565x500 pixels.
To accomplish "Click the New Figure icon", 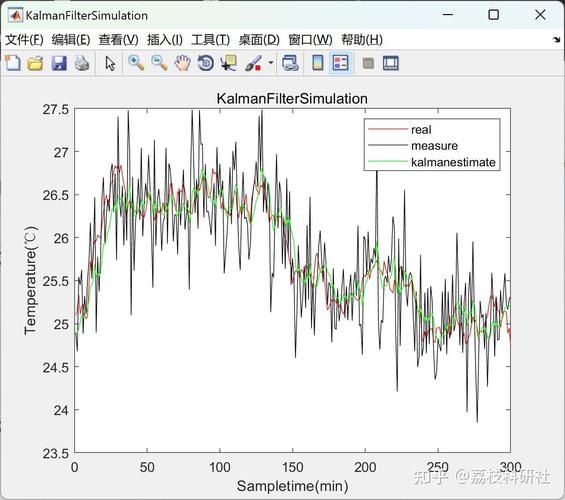I will tap(13, 63).
